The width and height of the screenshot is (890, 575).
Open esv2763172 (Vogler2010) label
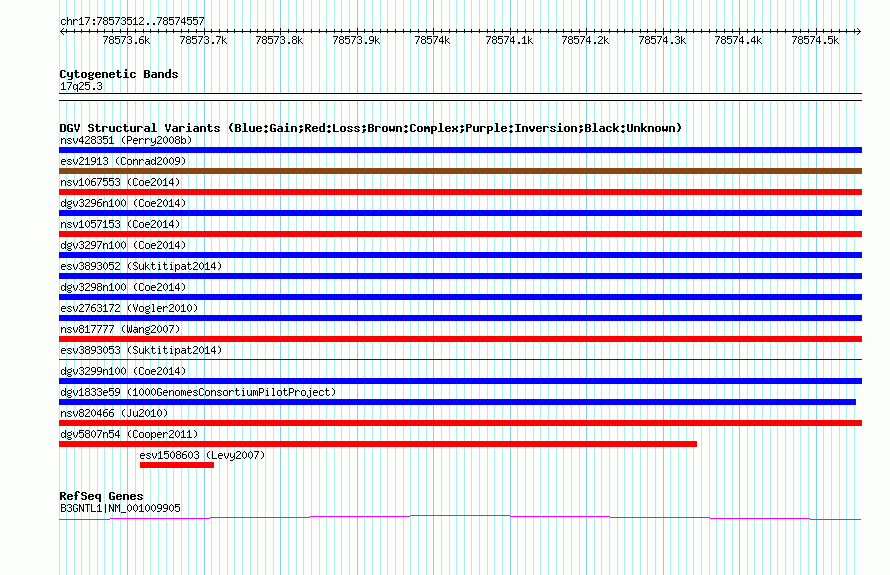coord(129,308)
